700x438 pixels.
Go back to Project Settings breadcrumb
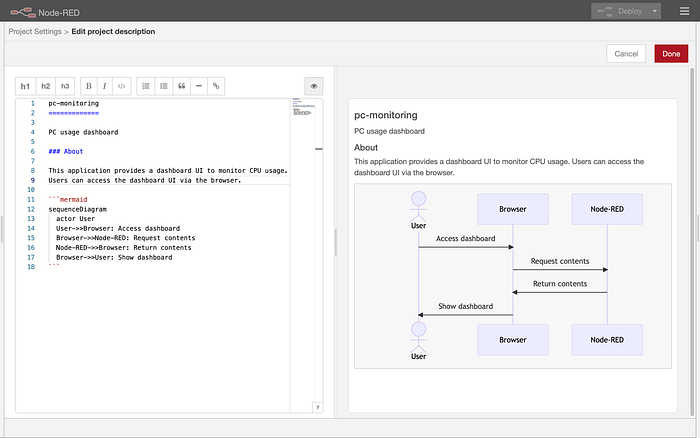point(35,32)
